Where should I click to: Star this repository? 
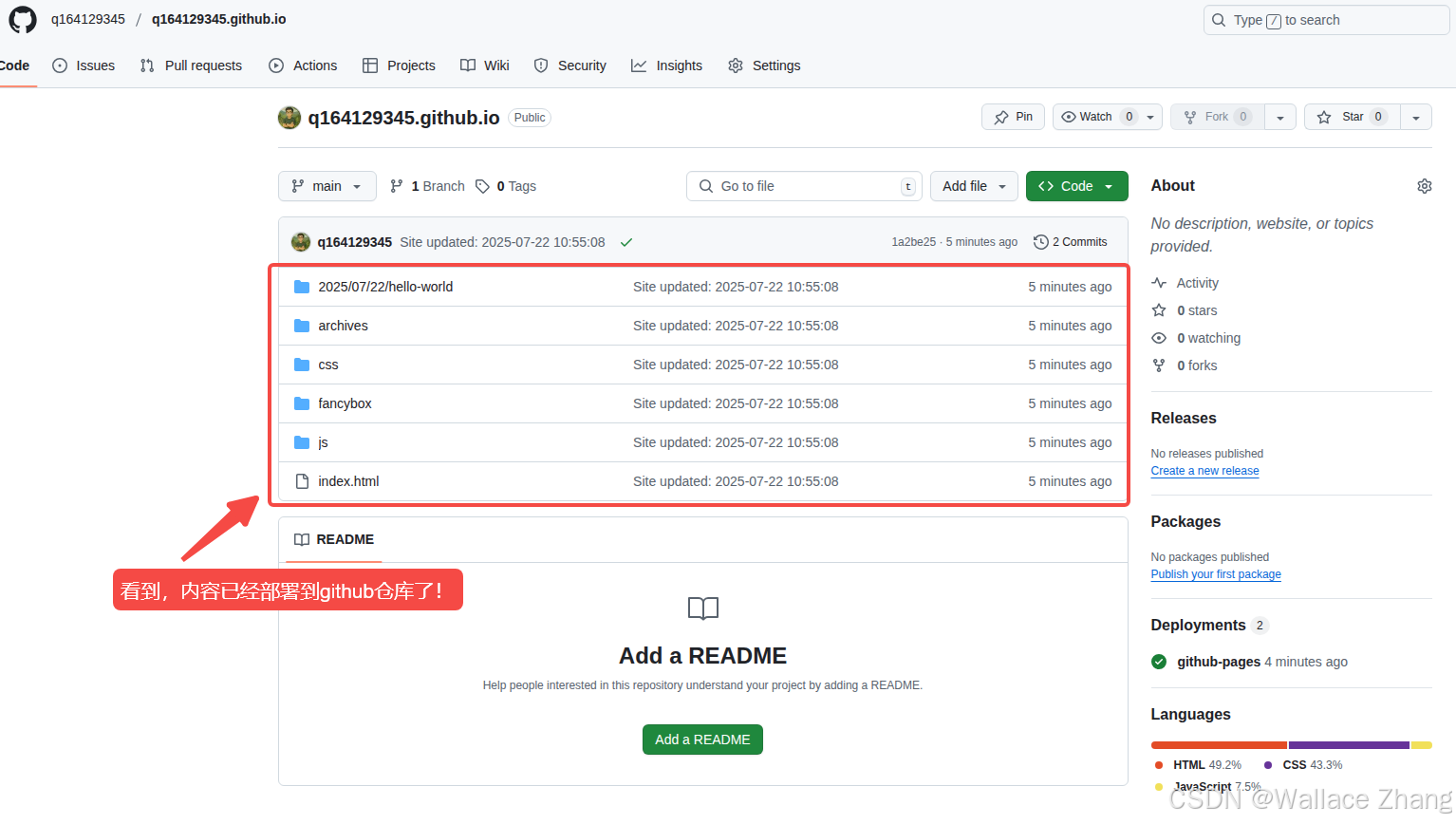1353,117
